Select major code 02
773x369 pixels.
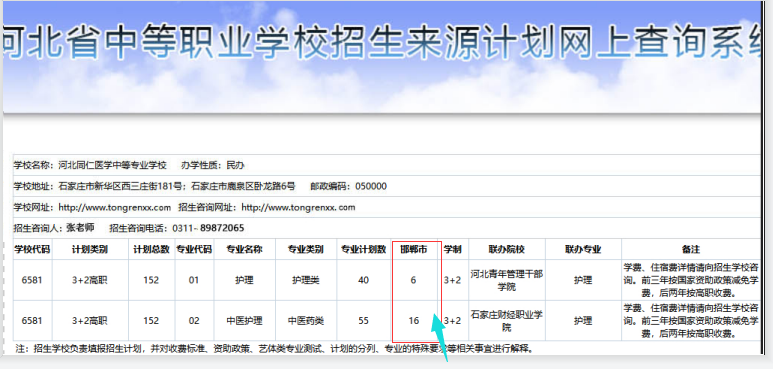tap(194, 320)
